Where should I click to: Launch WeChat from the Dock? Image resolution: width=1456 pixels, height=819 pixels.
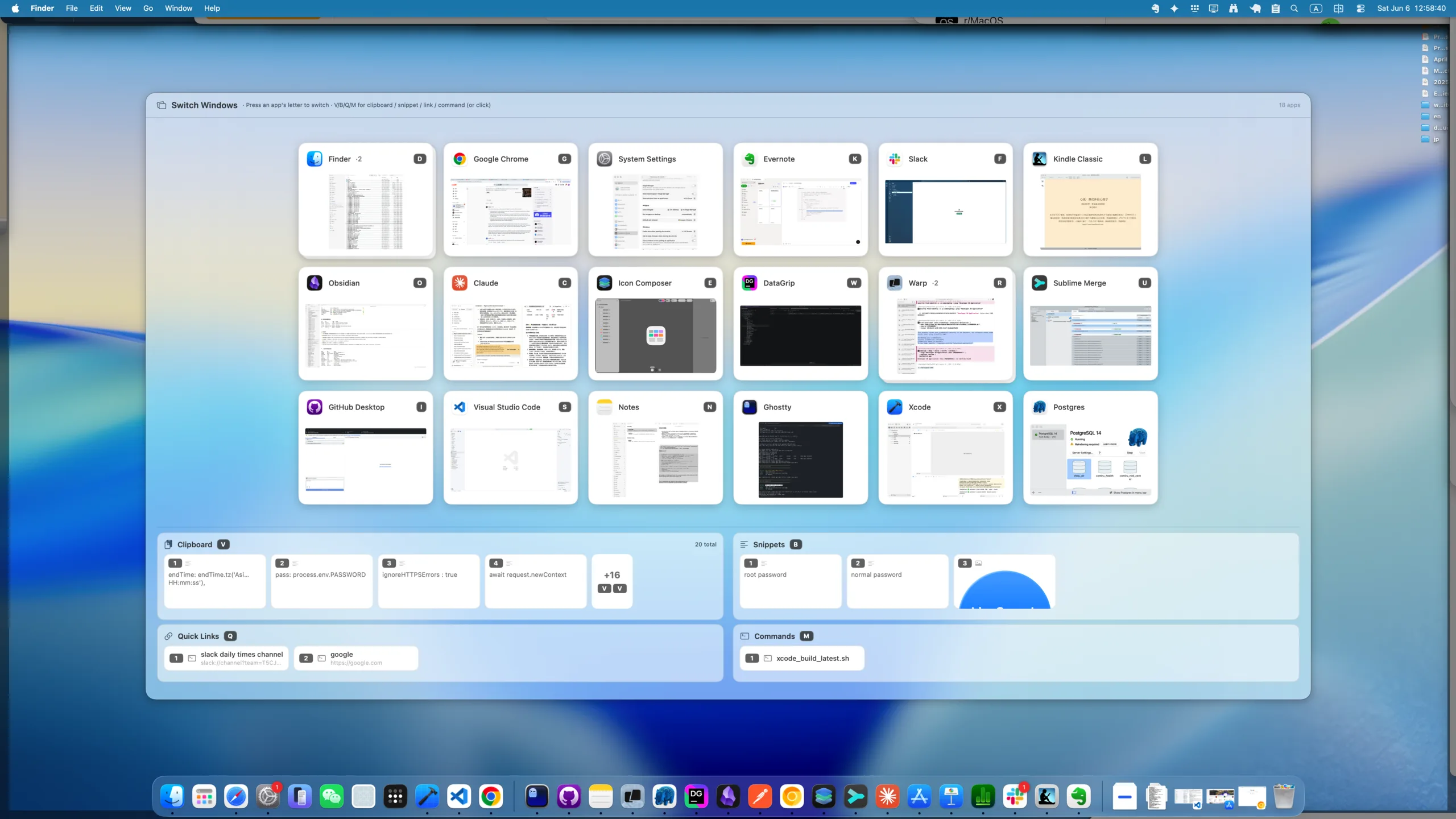332,796
